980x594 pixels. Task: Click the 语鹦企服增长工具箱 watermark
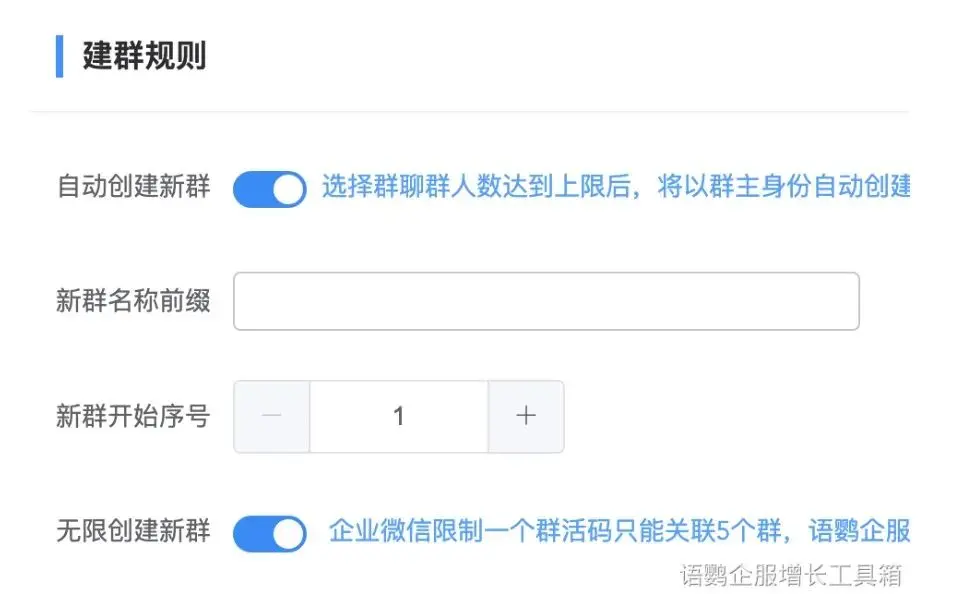point(791,574)
